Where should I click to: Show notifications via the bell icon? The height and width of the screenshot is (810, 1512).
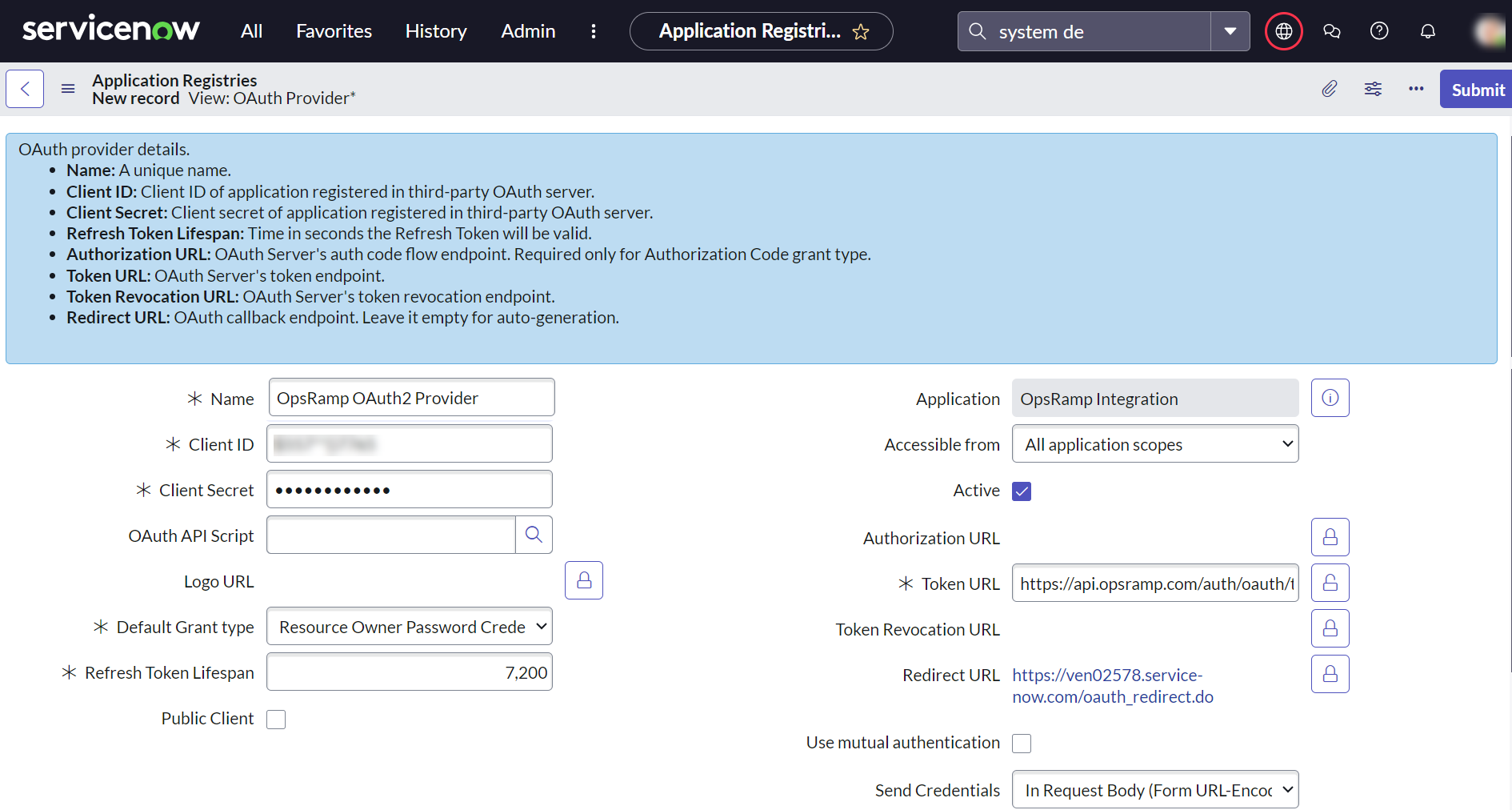click(1428, 31)
